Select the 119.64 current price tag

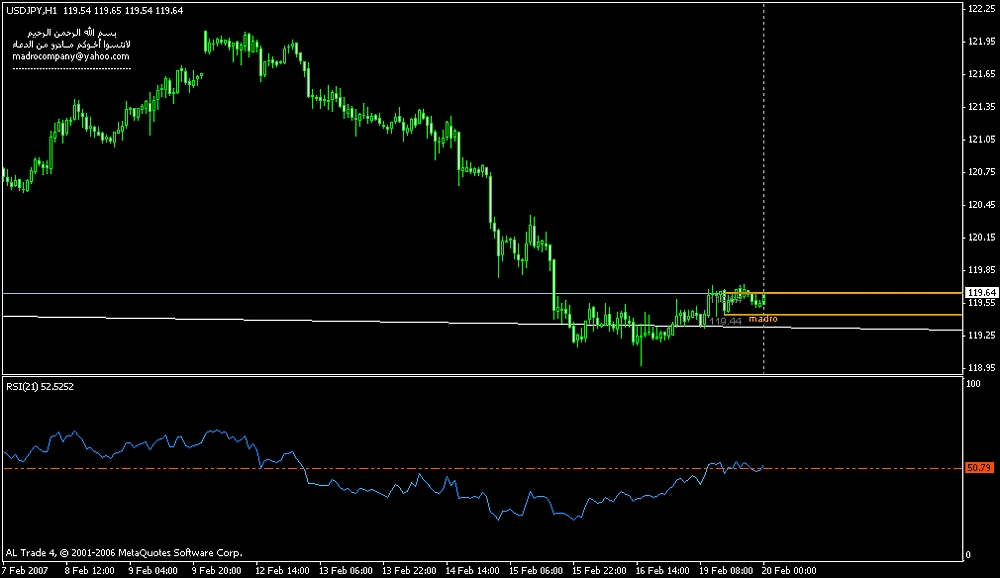point(982,293)
